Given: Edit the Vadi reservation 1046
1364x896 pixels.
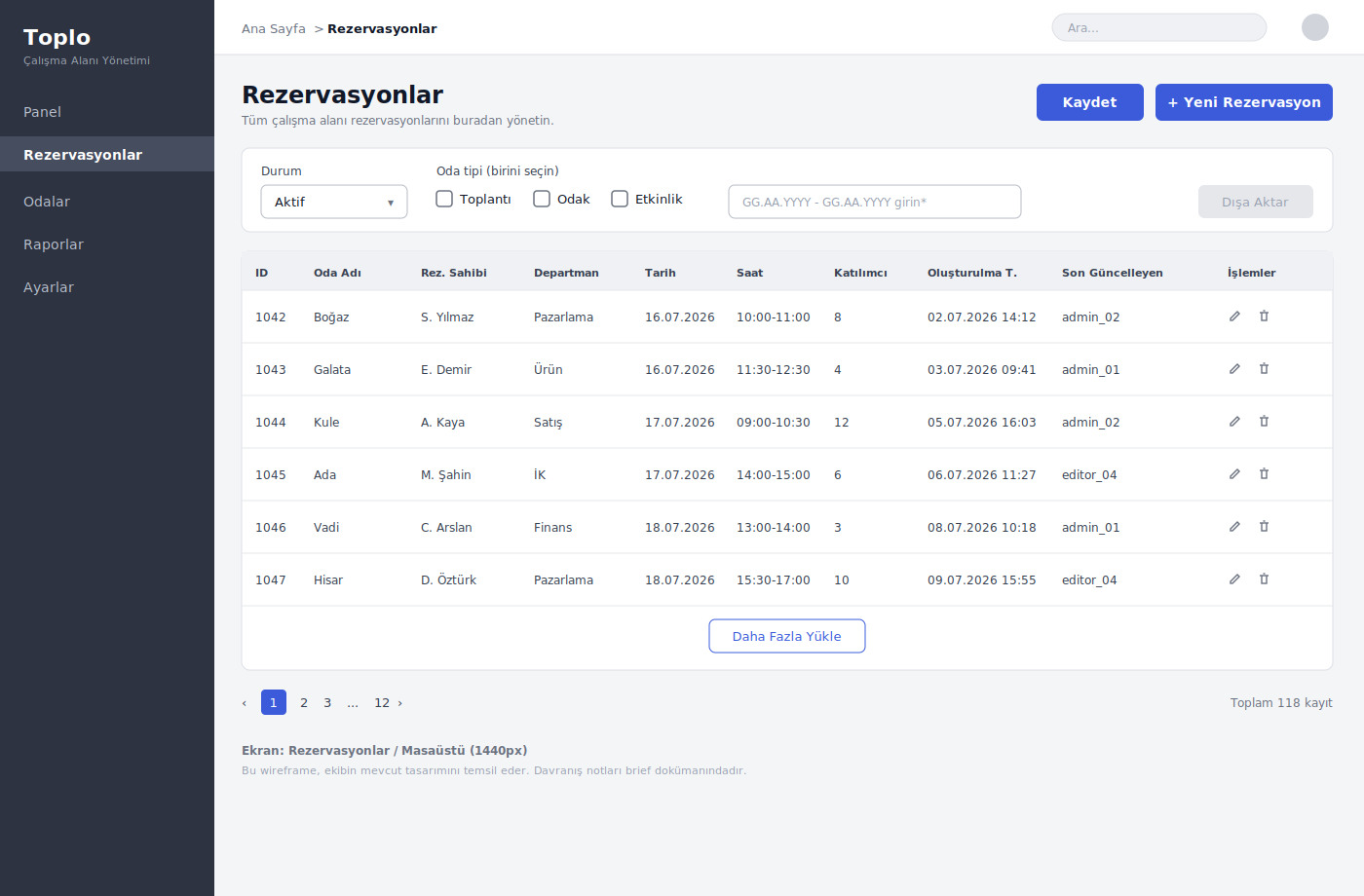Looking at the screenshot, I should (1234, 527).
